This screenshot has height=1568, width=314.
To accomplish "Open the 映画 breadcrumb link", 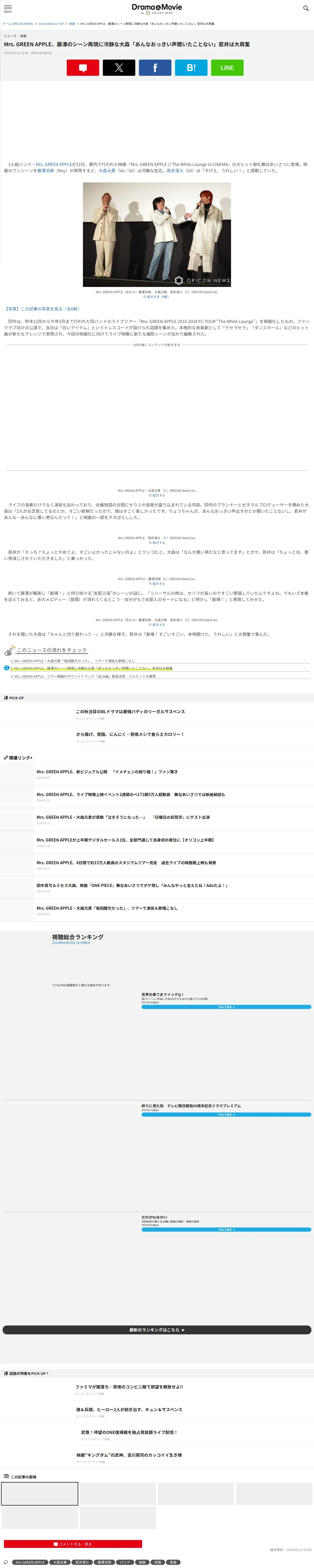I will pyautogui.click(x=72, y=24).
